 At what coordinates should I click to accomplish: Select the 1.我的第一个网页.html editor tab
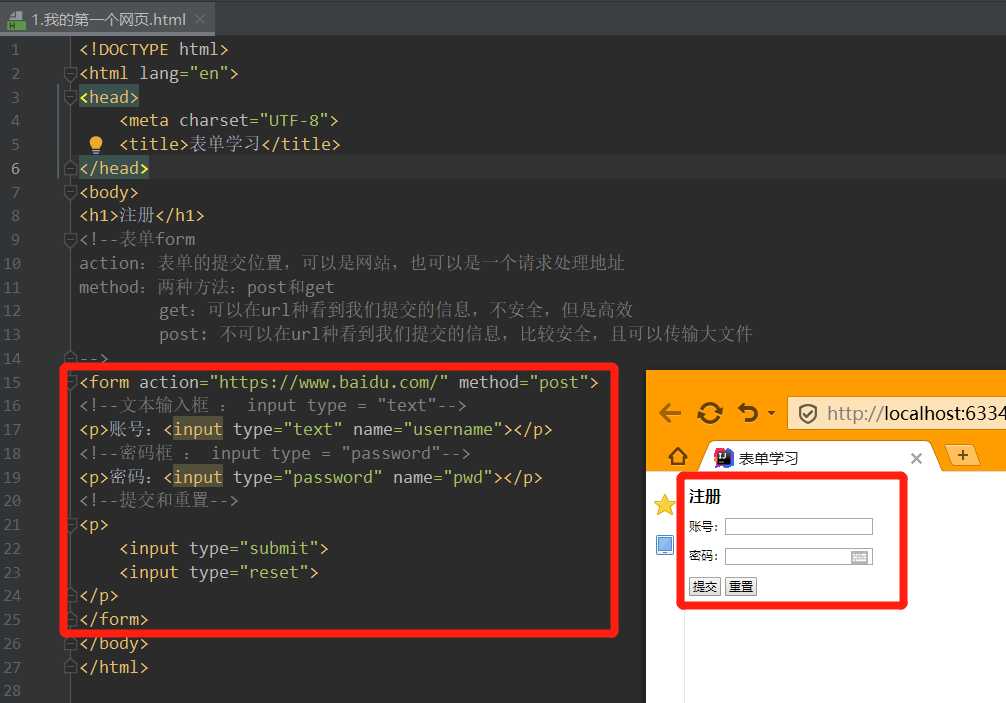coord(107,19)
